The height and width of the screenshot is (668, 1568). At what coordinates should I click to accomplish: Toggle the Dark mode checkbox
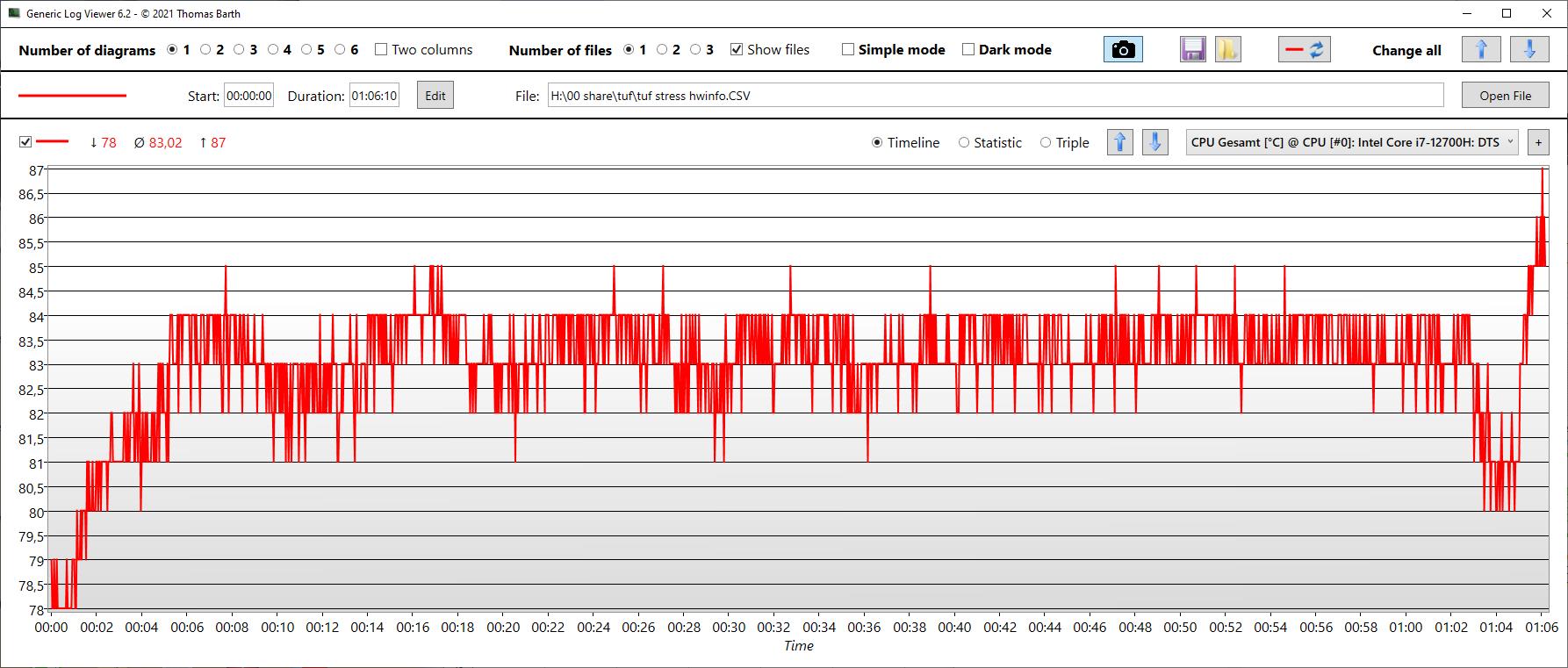click(968, 50)
